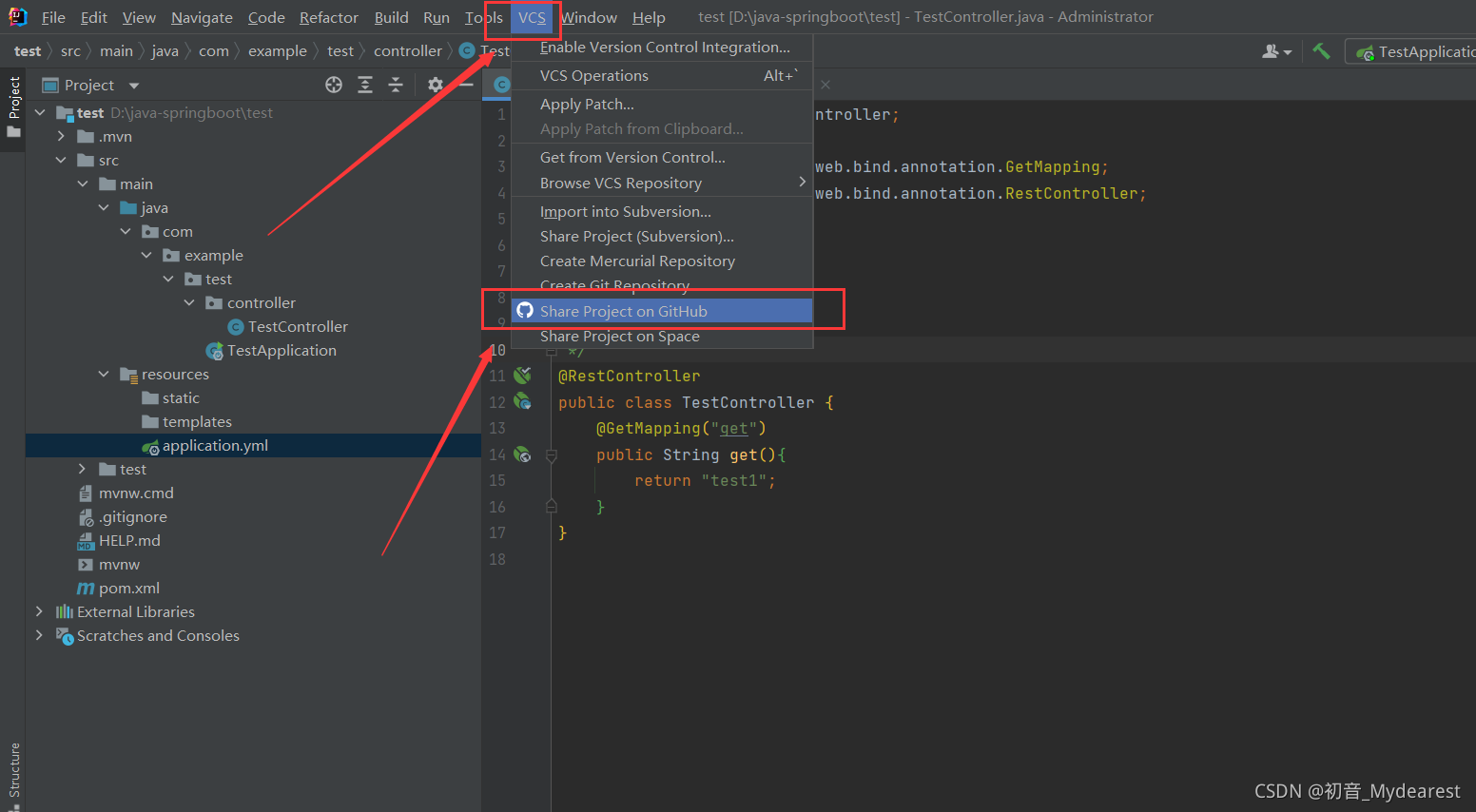Select Share Project on Space
Screen dimensions: 1476x812
[662, 336]
